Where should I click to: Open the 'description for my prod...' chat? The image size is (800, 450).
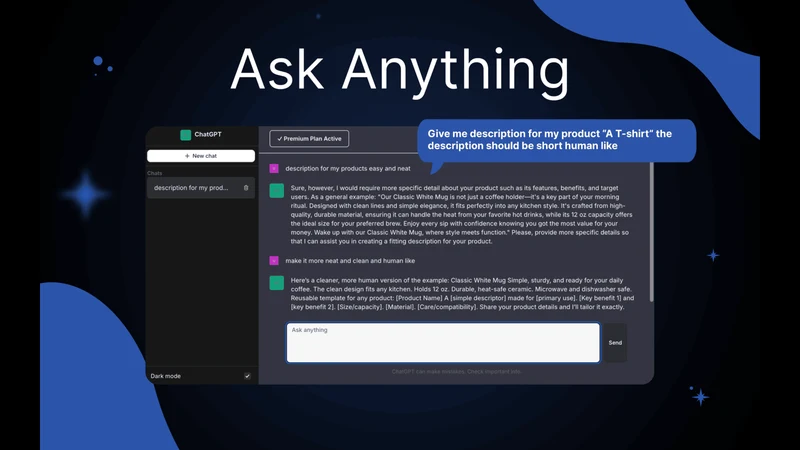click(x=201, y=188)
